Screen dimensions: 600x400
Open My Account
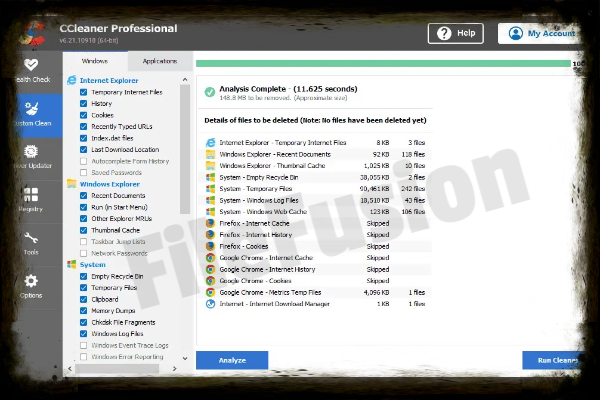541,33
